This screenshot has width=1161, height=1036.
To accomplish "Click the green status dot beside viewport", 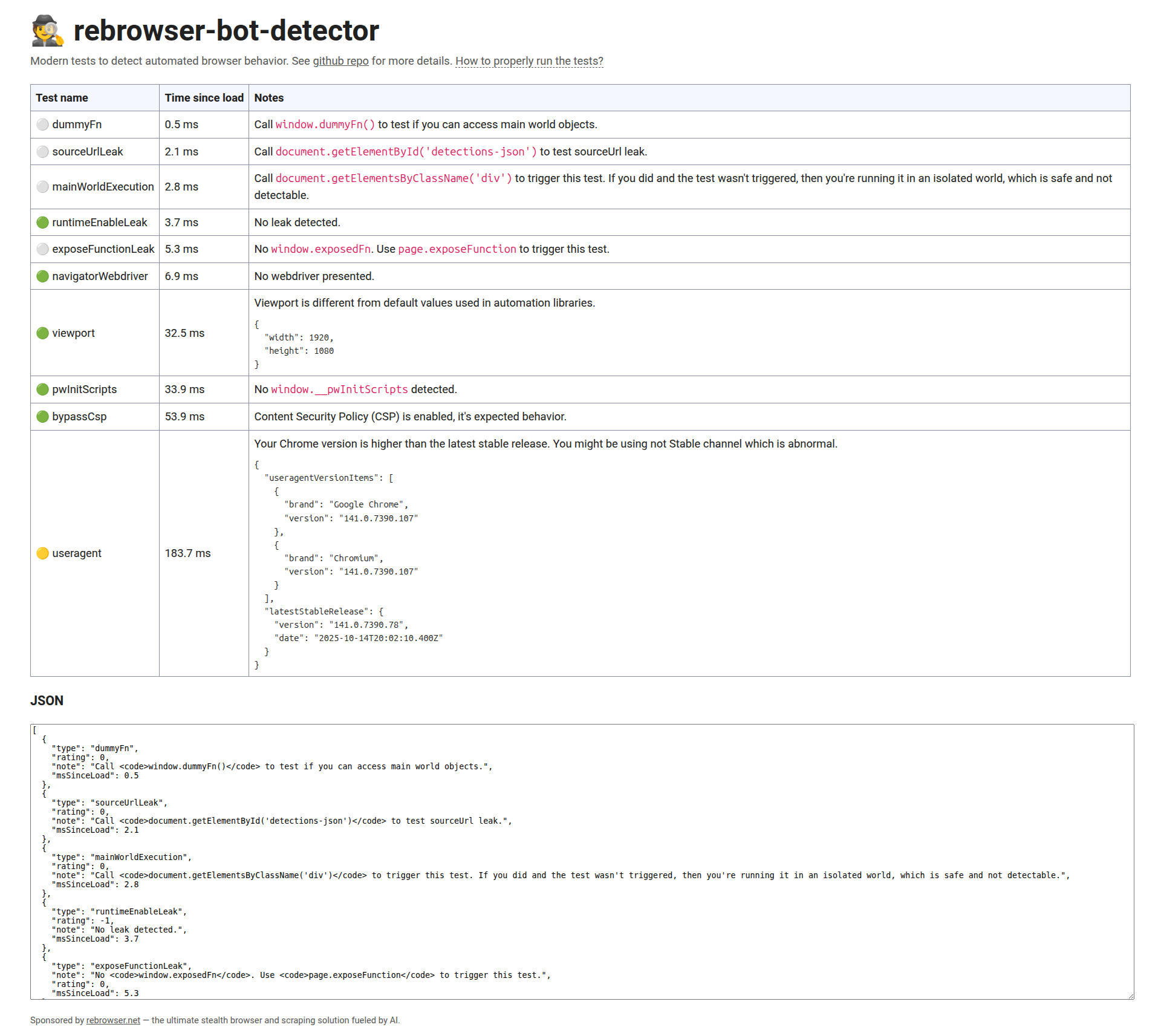I will [x=42, y=333].
